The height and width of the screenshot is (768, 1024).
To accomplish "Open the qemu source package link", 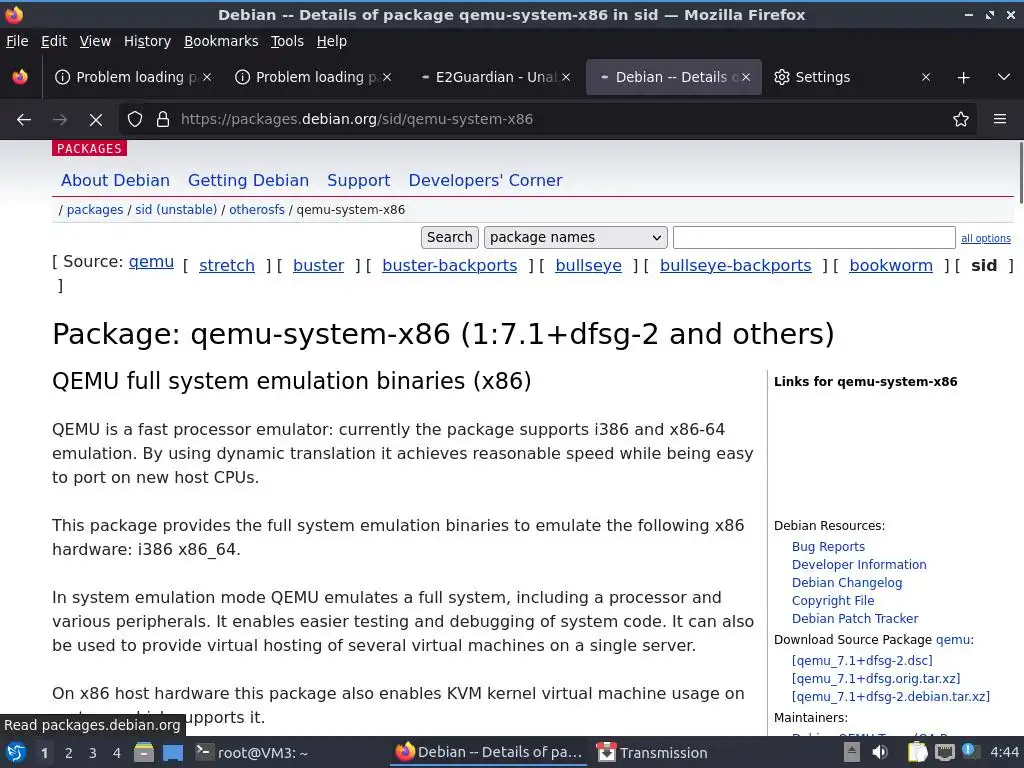I will (151, 262).
